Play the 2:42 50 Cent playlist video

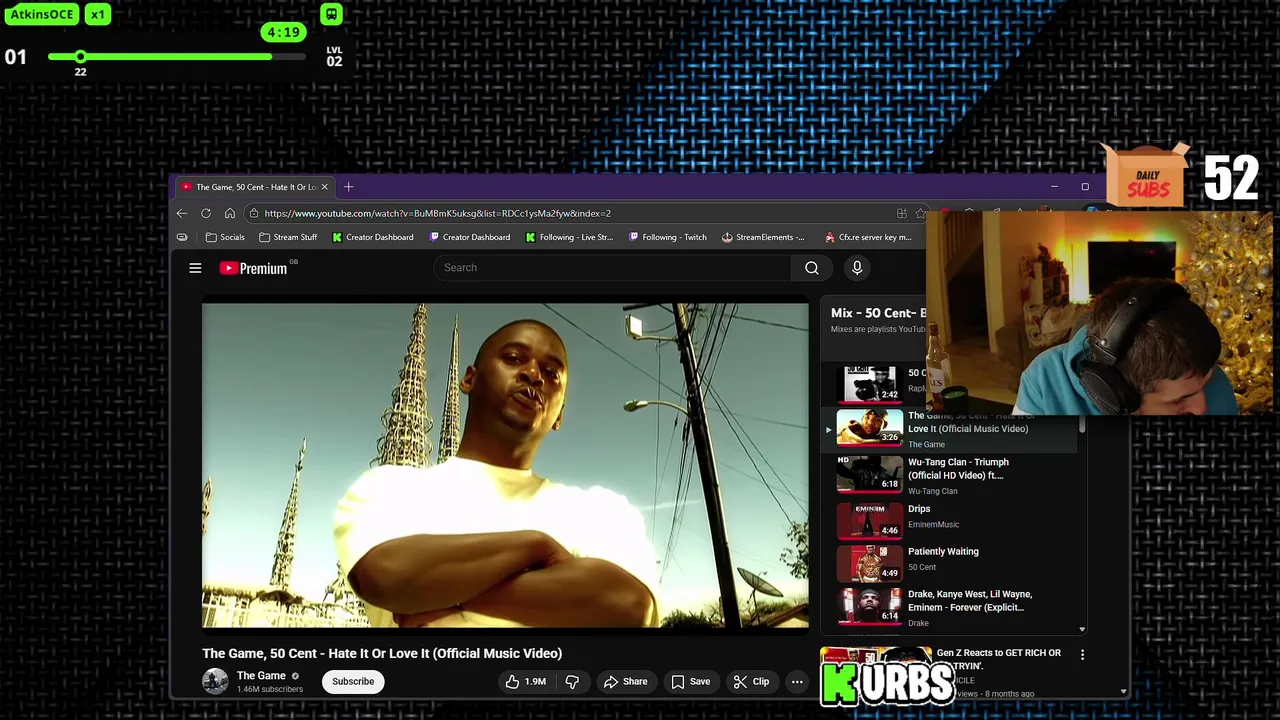869,384
